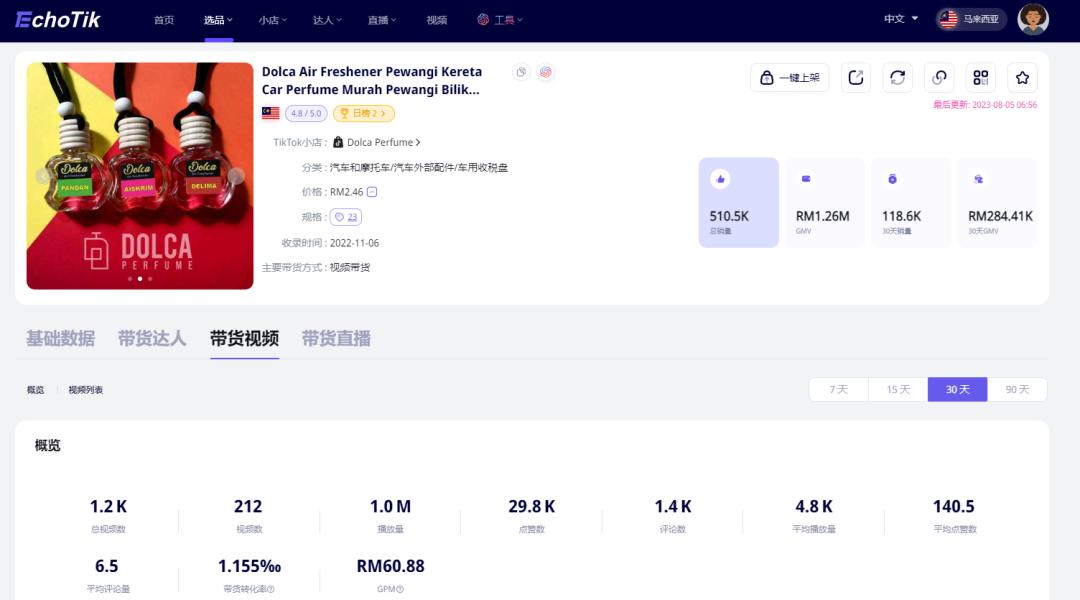The width and height of the screenshot is (1080, 600).
Task: Click the help icon next to 带货转化率
Action: [x=271, y=589]
